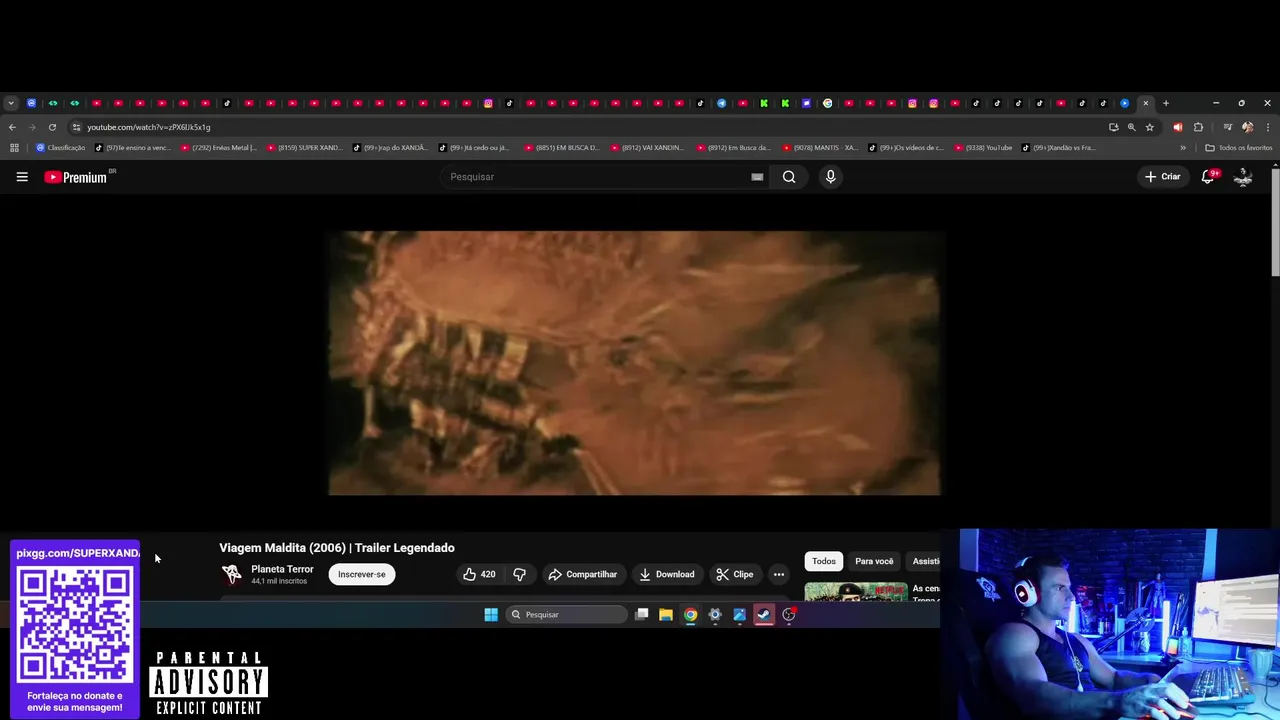Open Google Chrome from the taskbar

tap(690, 615)
